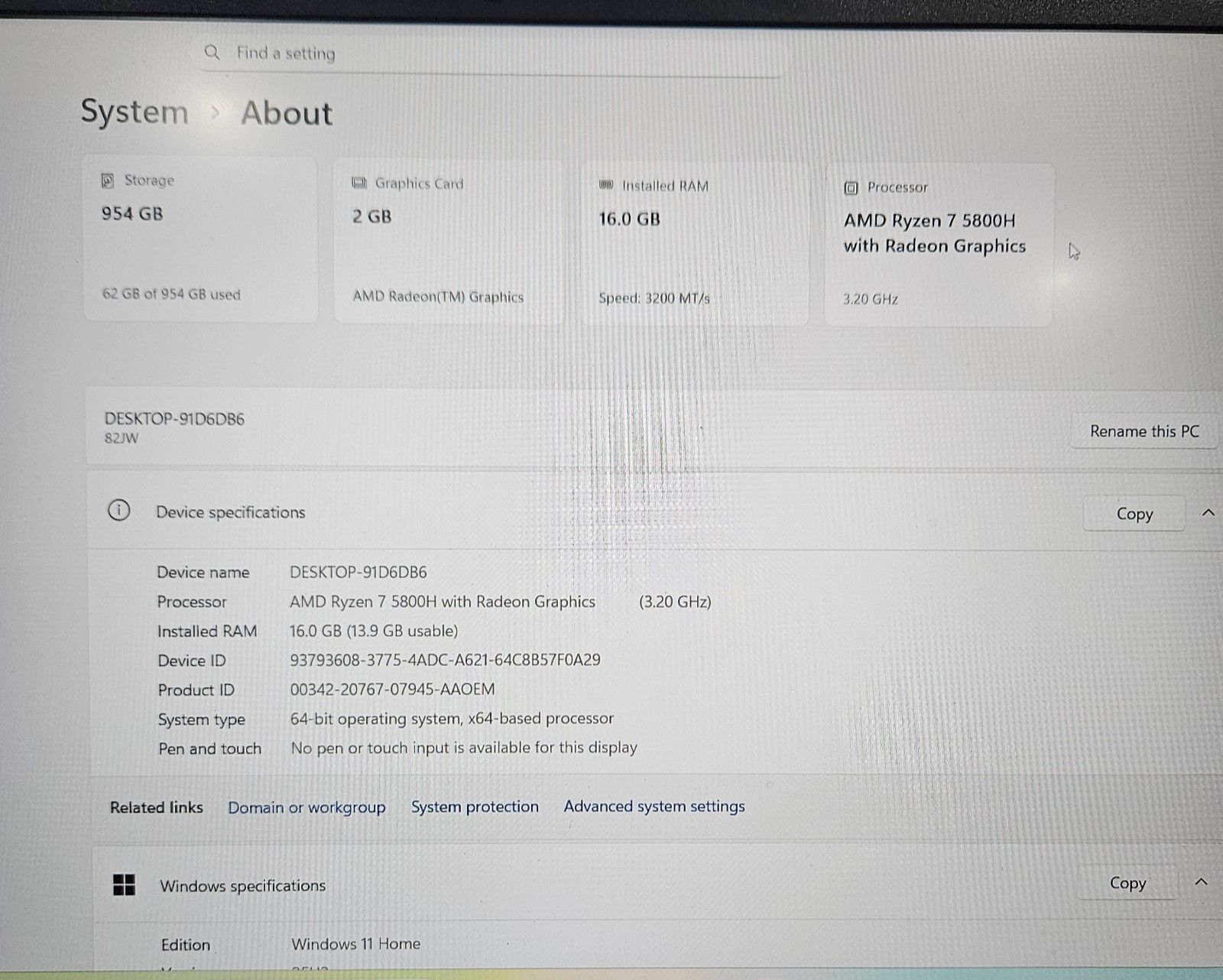Click the Device specifications info icon

pos(118,510)
